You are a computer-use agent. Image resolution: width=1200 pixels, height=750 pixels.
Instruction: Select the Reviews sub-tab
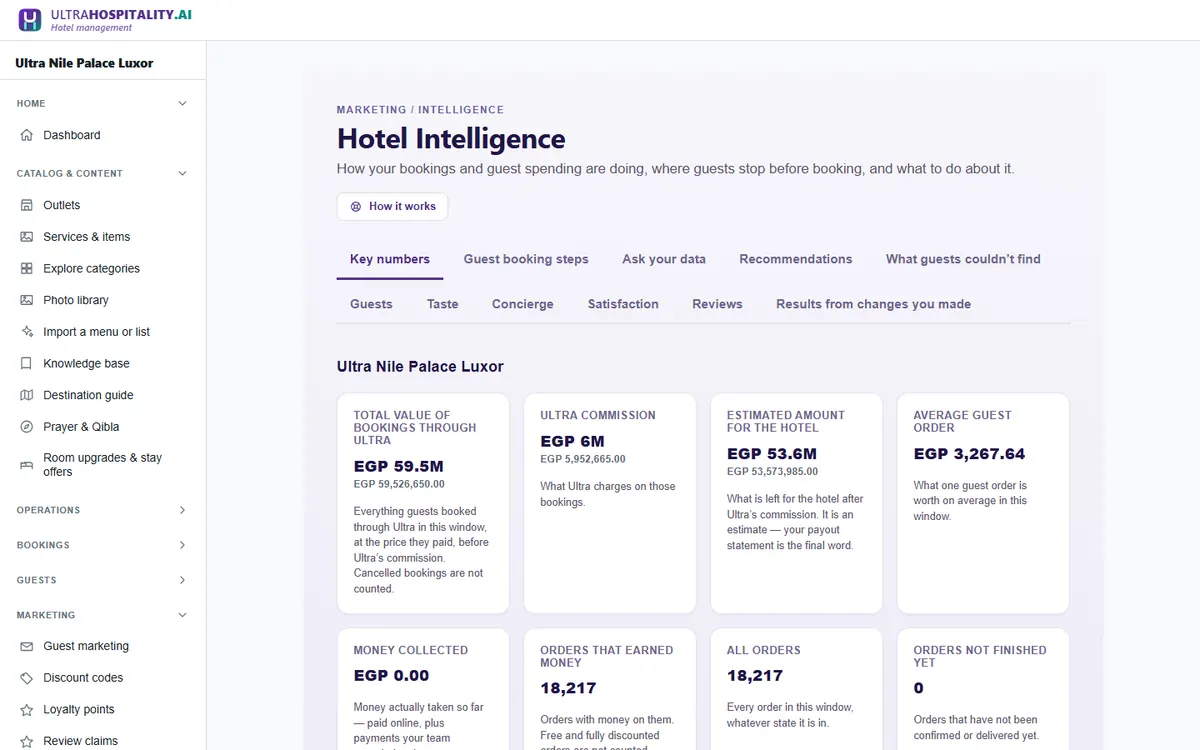tap(718, 304)
